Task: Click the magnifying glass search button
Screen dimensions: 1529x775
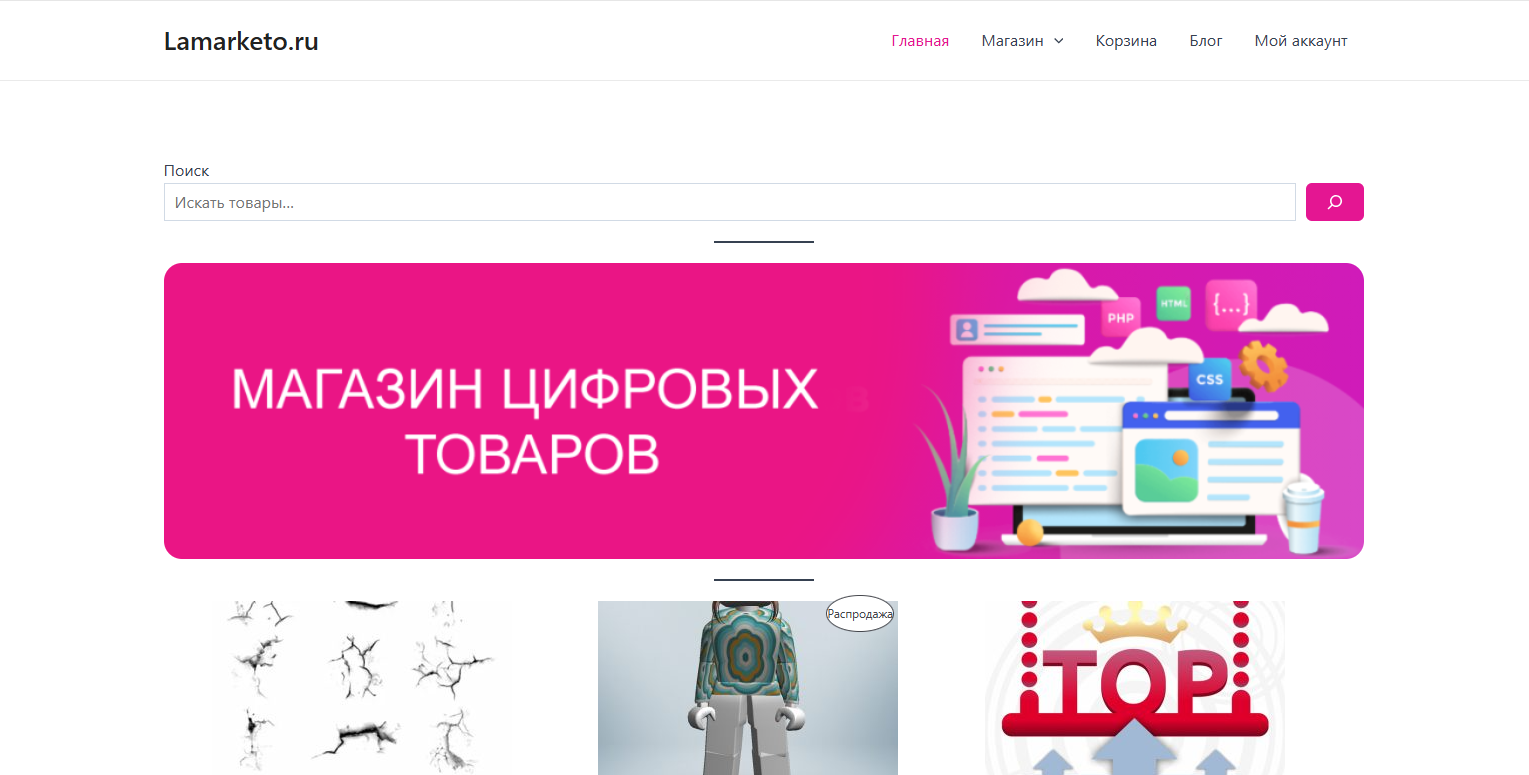Action: (x=1334, y=202)
